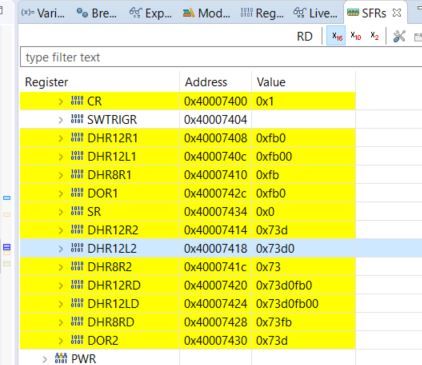Expand the SR register
The width and height of the screenshot is (422, 365).
click(x=61, y=212)
